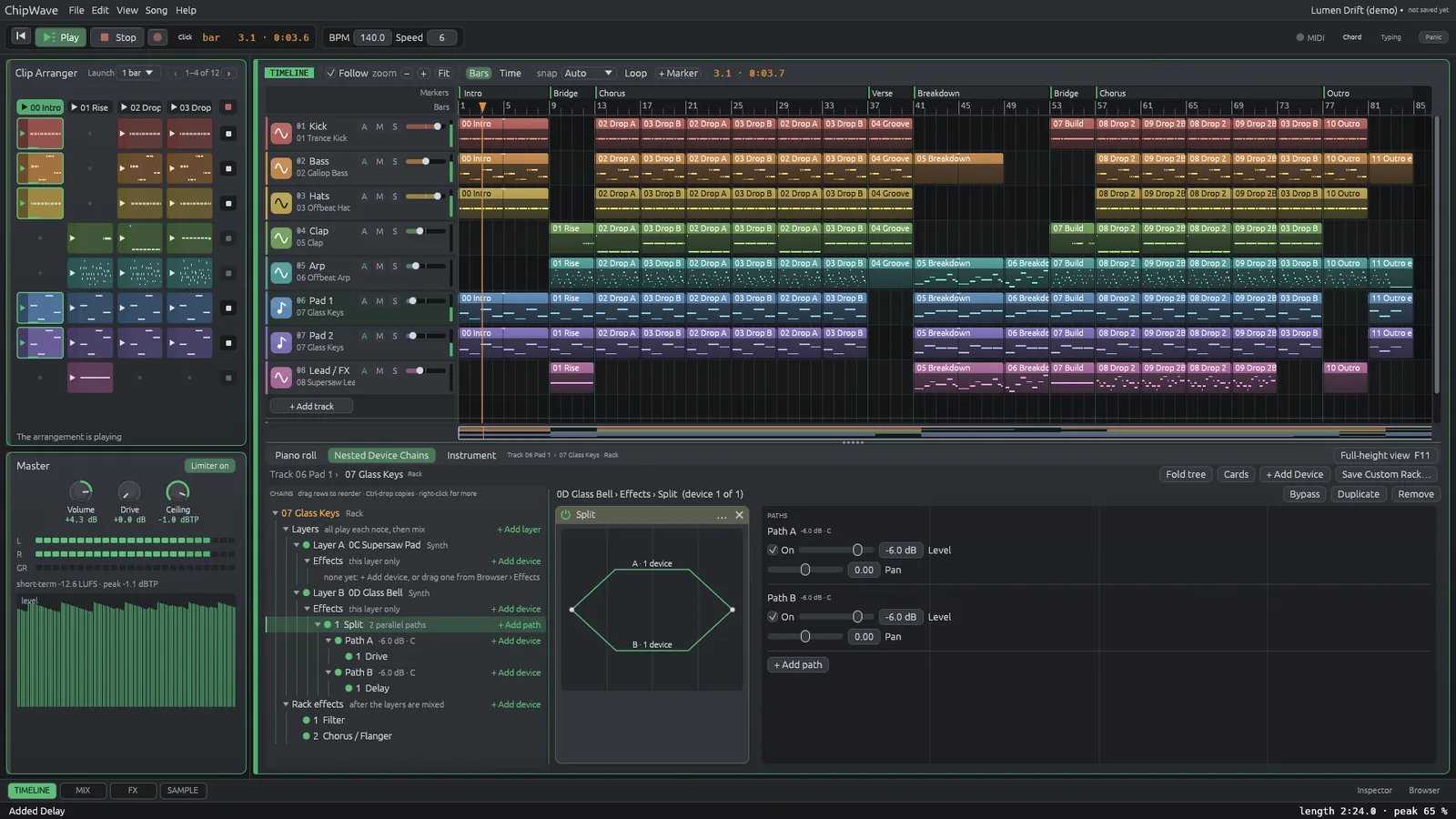This screenshot has width=1456, height=819.
Task: Go to next scene page arrow
Action: click(x=228, y=73)
